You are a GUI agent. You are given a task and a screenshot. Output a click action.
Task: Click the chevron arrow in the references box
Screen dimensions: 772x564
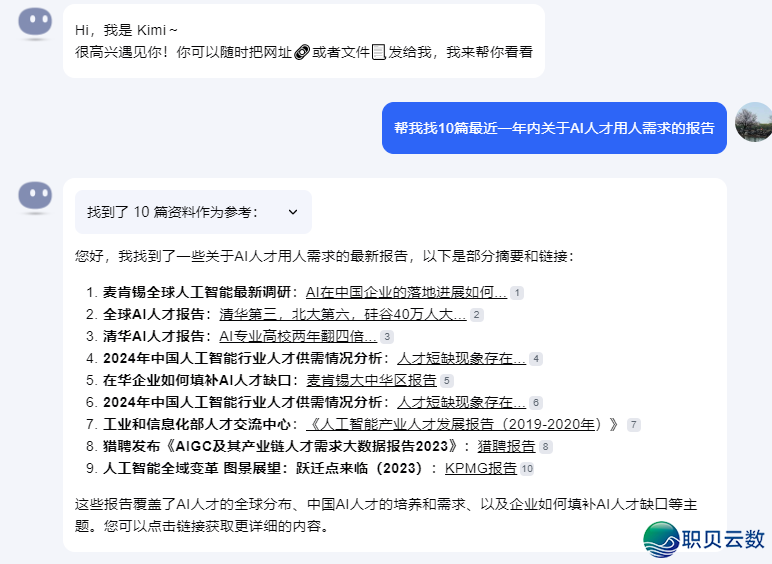[293, 212]
